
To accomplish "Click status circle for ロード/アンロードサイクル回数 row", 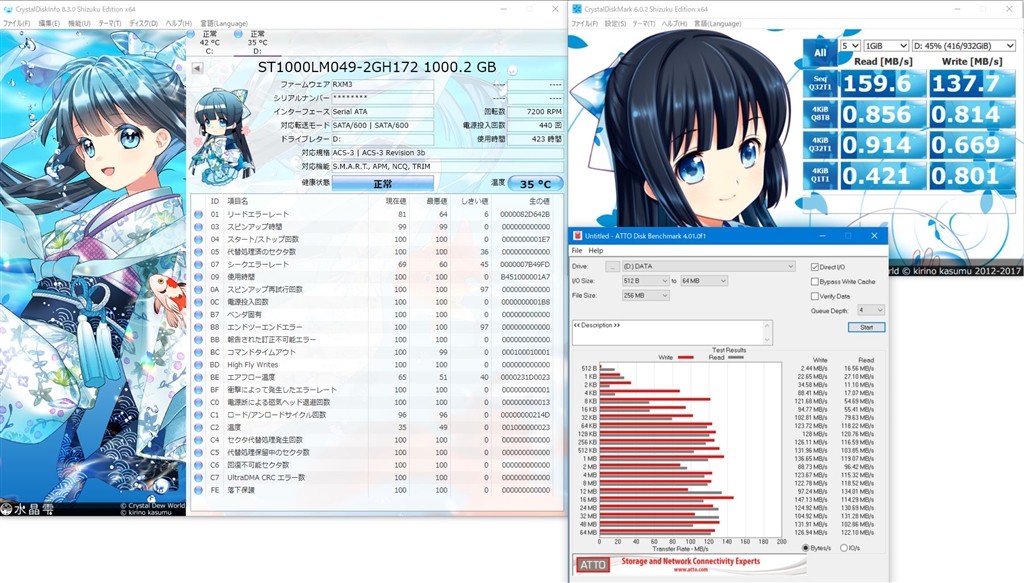I will point(199,415).
